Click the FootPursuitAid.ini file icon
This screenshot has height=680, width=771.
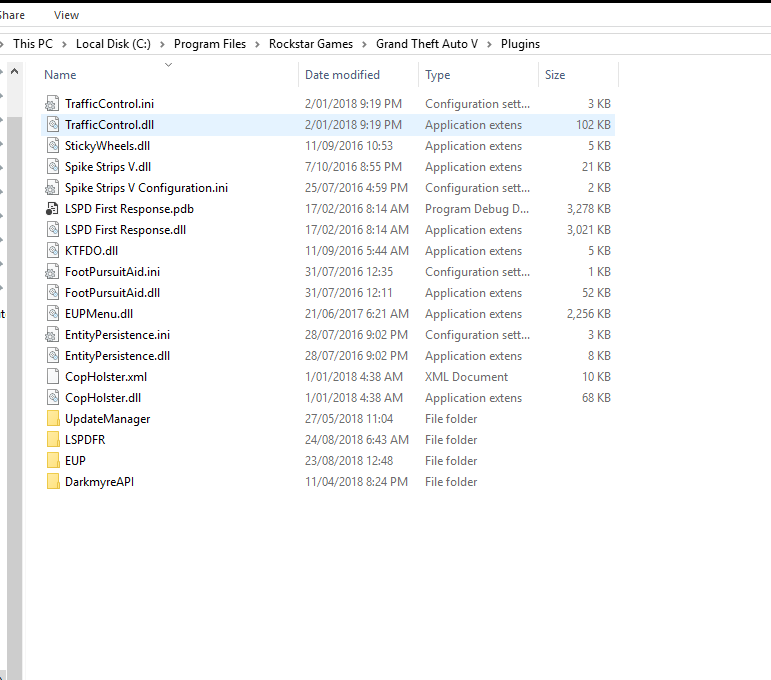click(x=53, y=272)
